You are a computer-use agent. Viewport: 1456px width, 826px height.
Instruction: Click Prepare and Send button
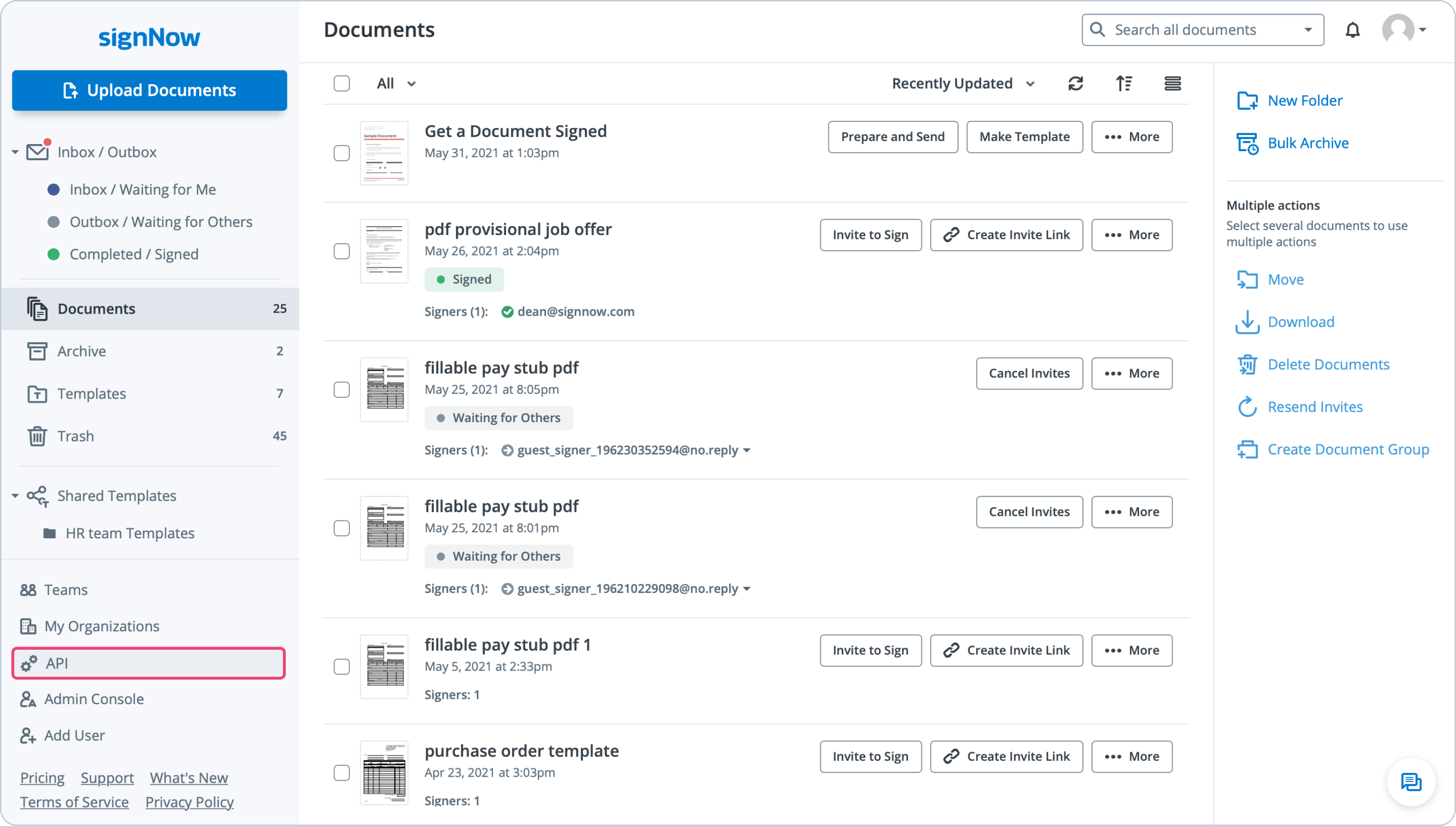892,137
